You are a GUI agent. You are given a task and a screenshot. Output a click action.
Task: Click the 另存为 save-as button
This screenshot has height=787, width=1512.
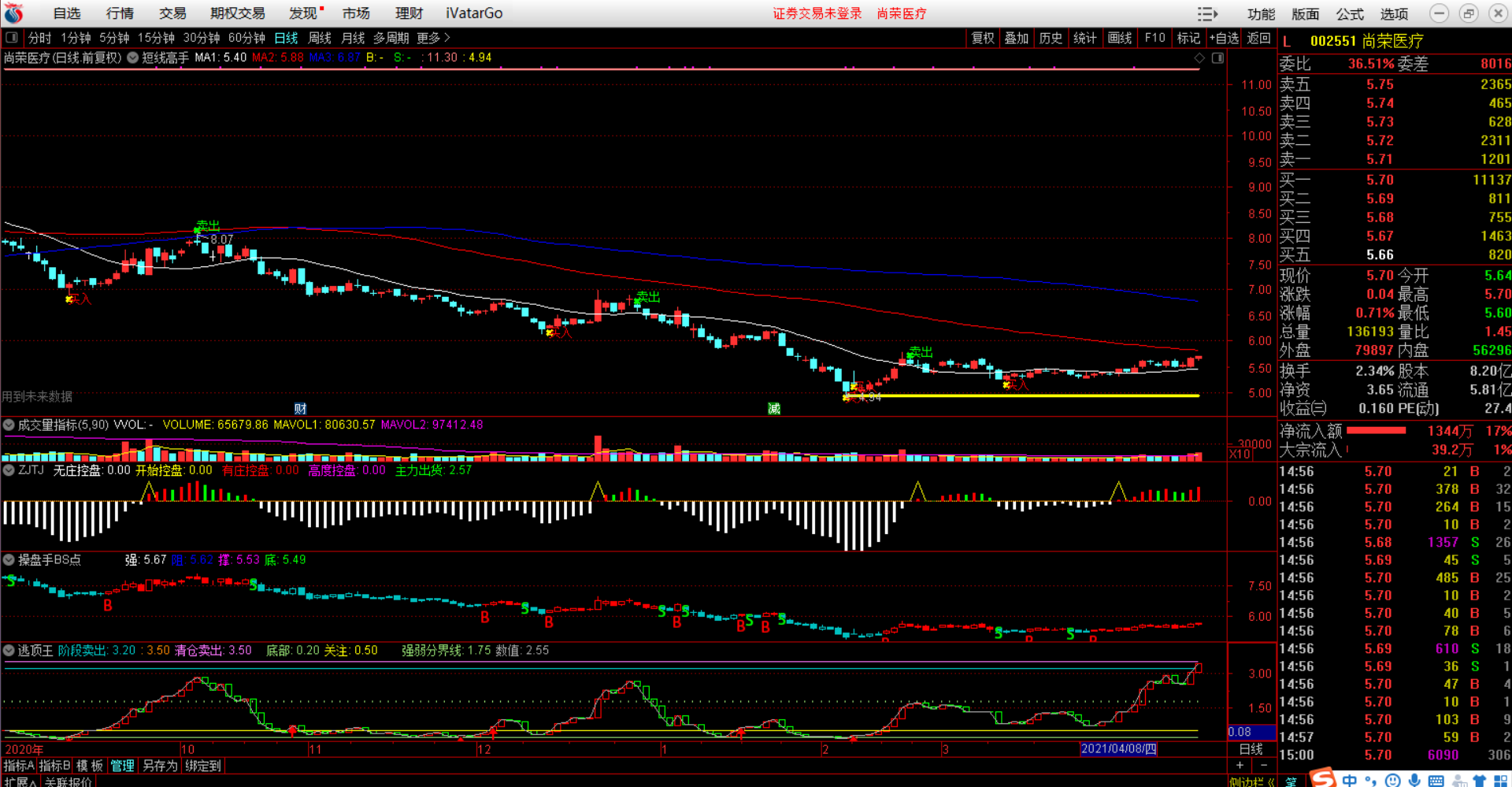point(160,766)
